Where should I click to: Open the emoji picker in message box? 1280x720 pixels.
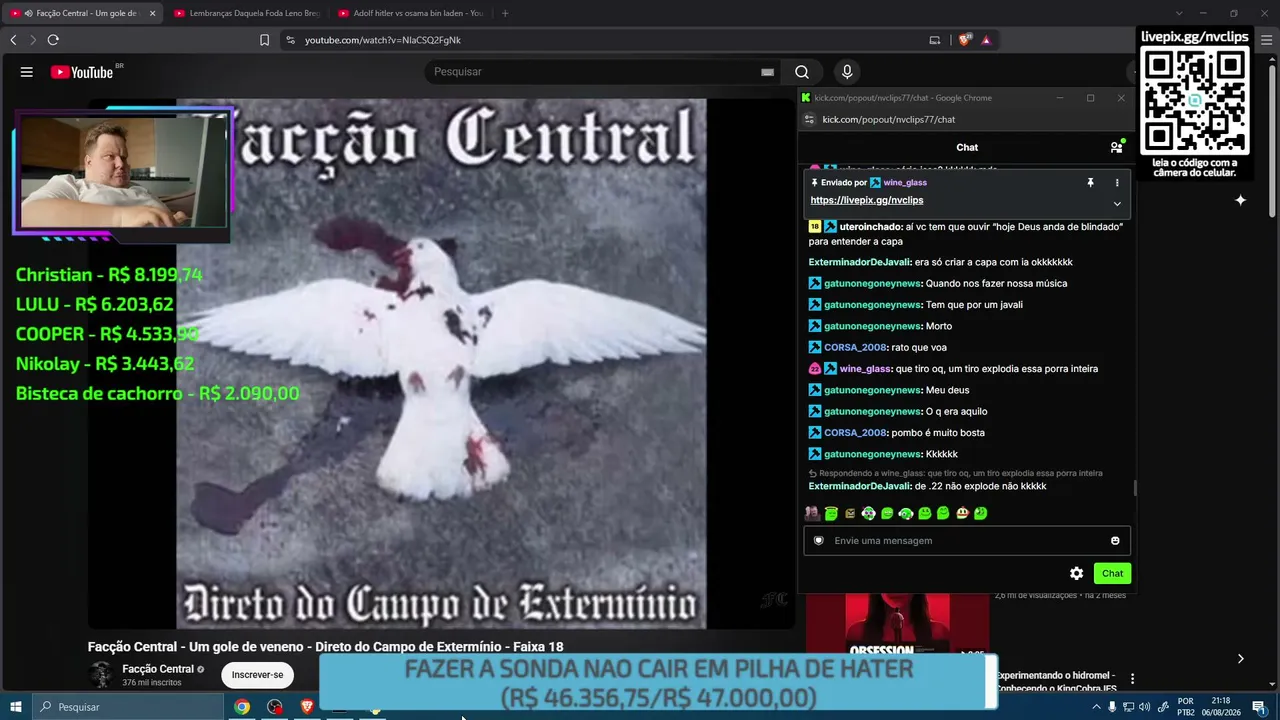tap(1115, 541)
